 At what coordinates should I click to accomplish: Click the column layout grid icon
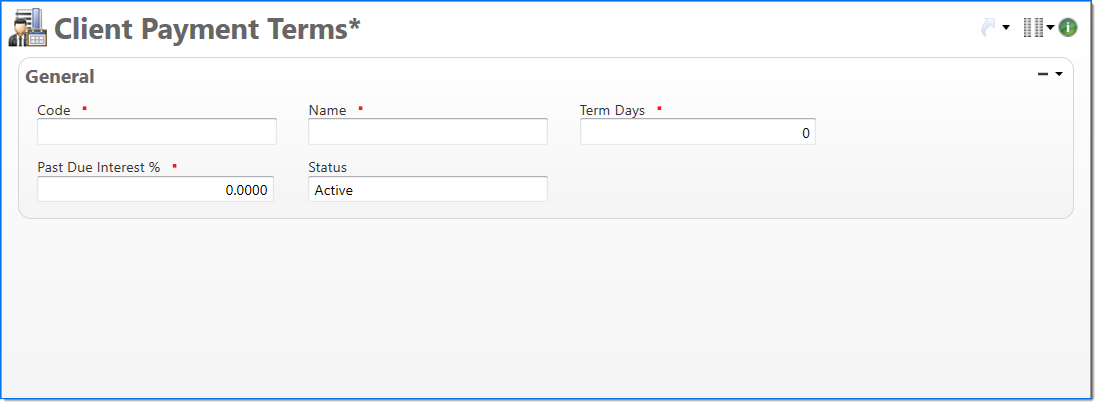click(1033, 28)
